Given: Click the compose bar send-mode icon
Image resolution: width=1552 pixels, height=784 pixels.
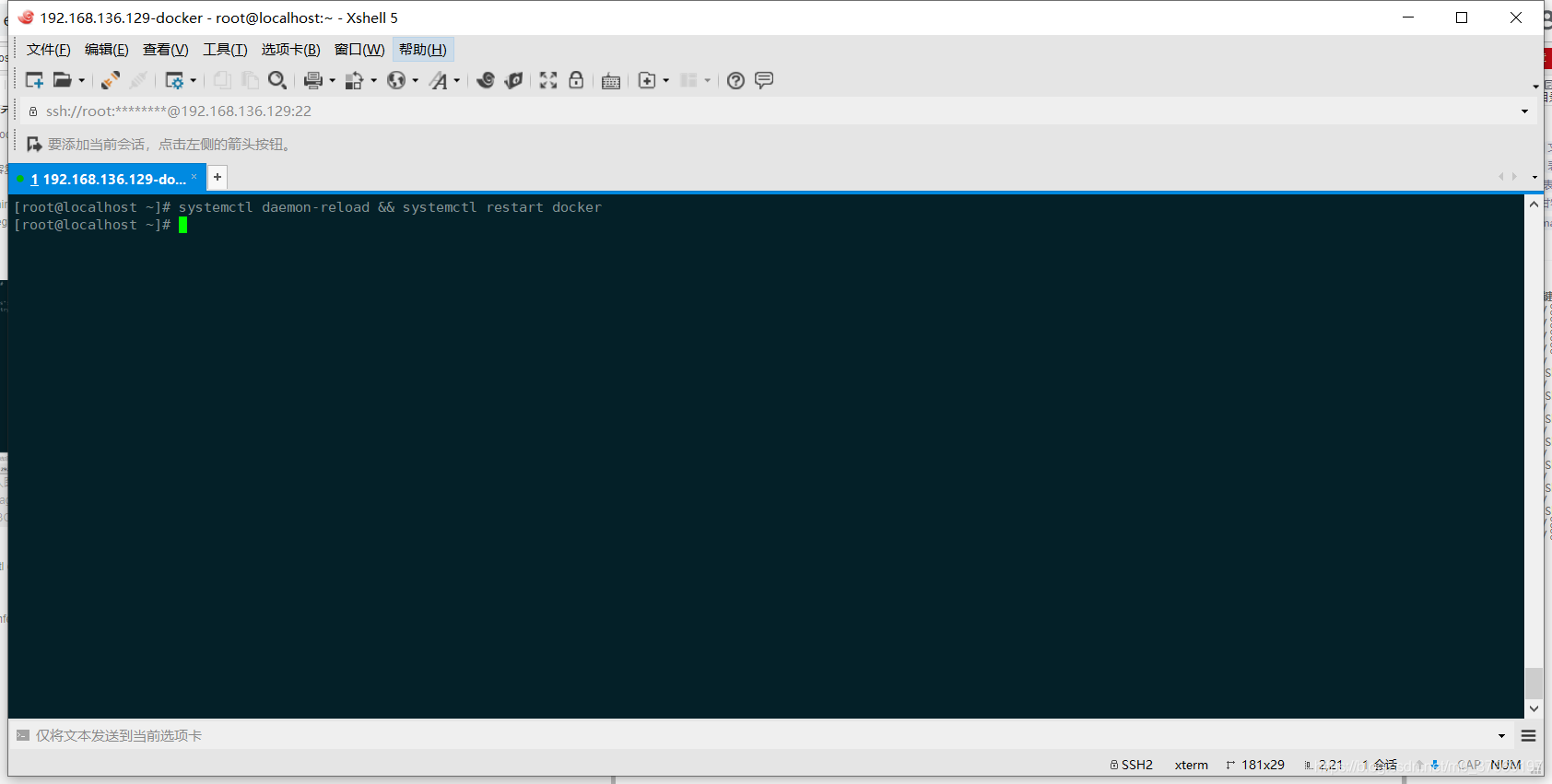Looking at the screenshot, I should pos(23,735).
